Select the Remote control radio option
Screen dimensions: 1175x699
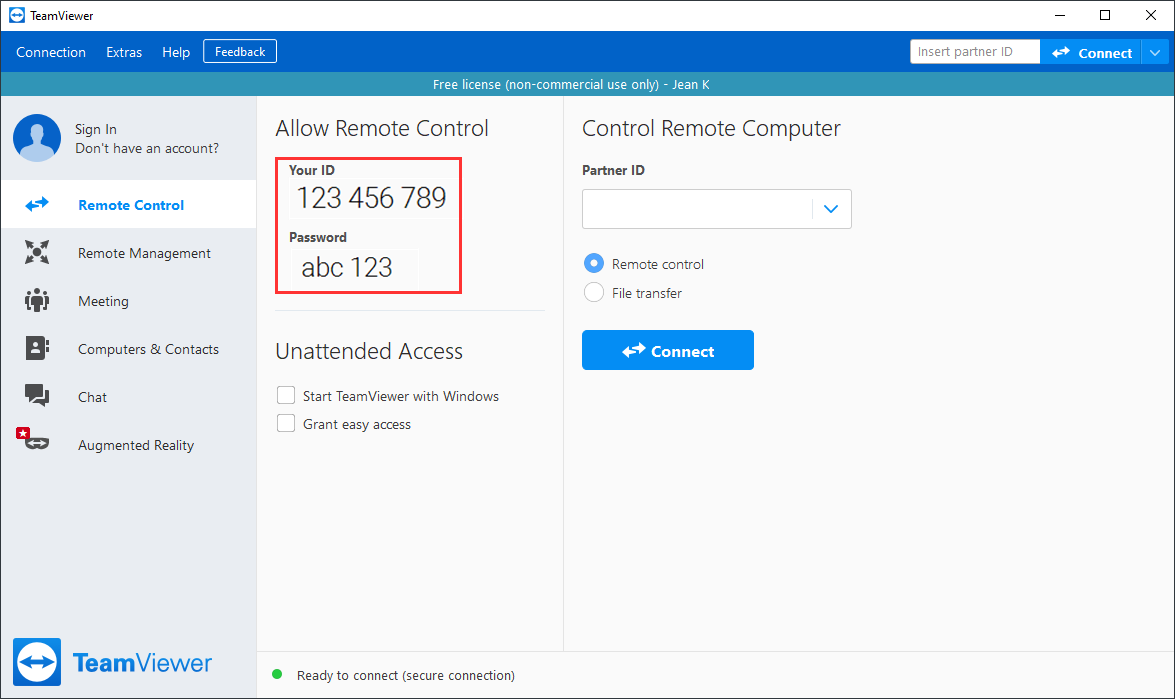(593, 263)
